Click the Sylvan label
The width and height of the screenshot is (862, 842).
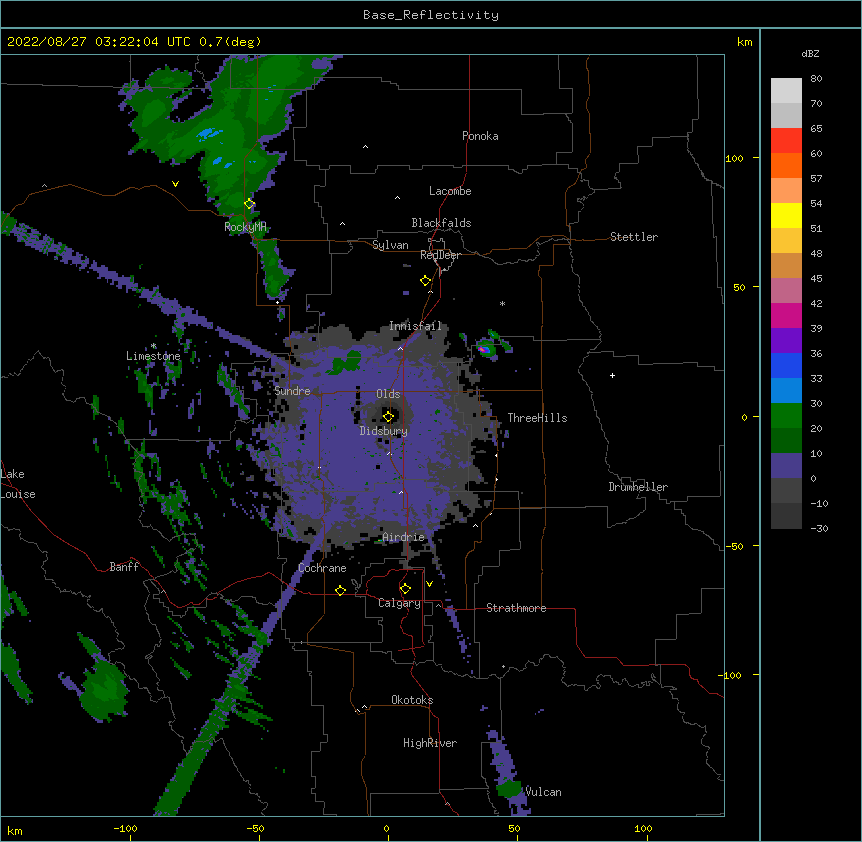click(390, 245)
